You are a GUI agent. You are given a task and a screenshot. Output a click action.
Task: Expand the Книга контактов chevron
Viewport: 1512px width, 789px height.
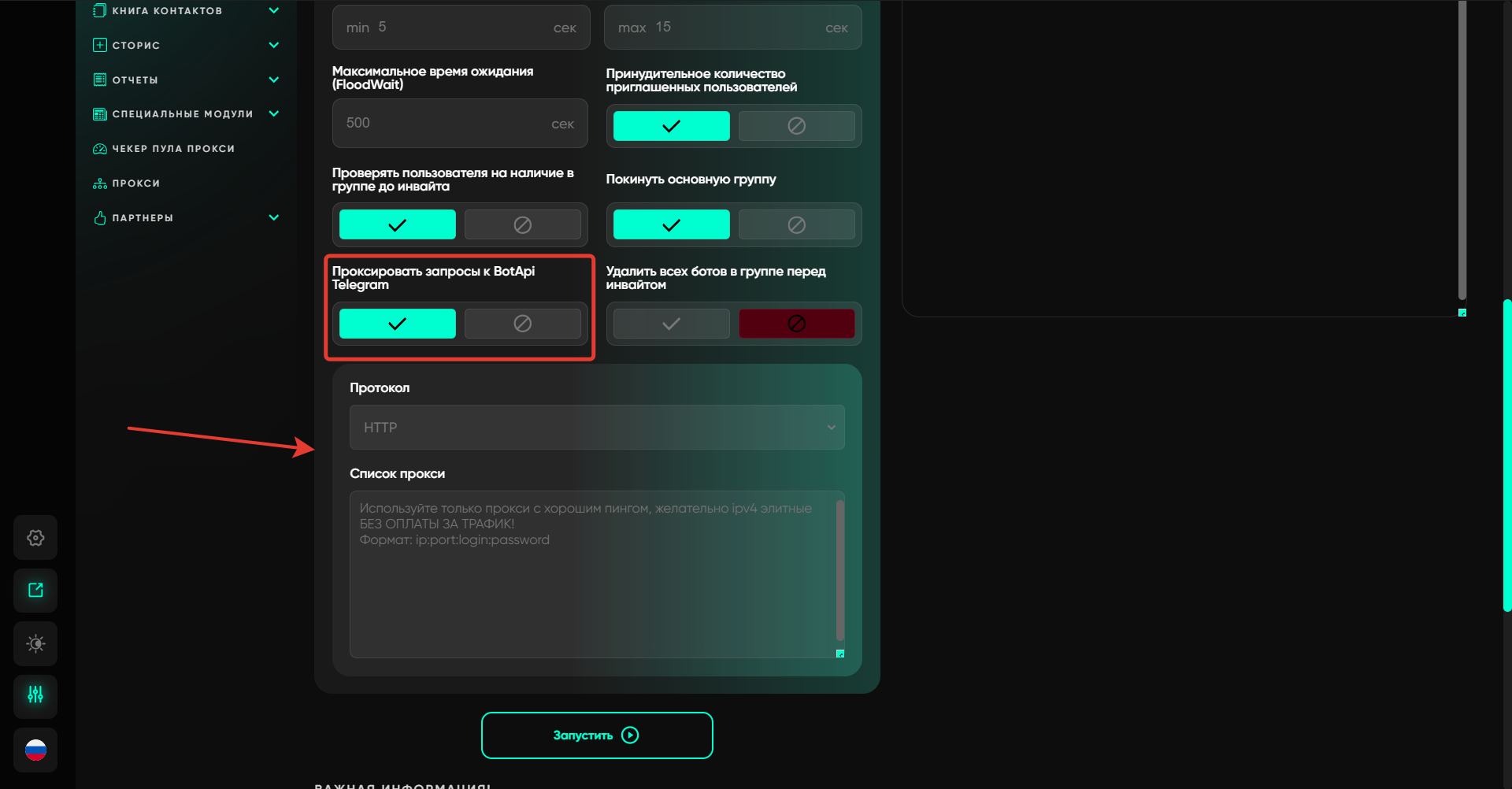tap(274, 11)
